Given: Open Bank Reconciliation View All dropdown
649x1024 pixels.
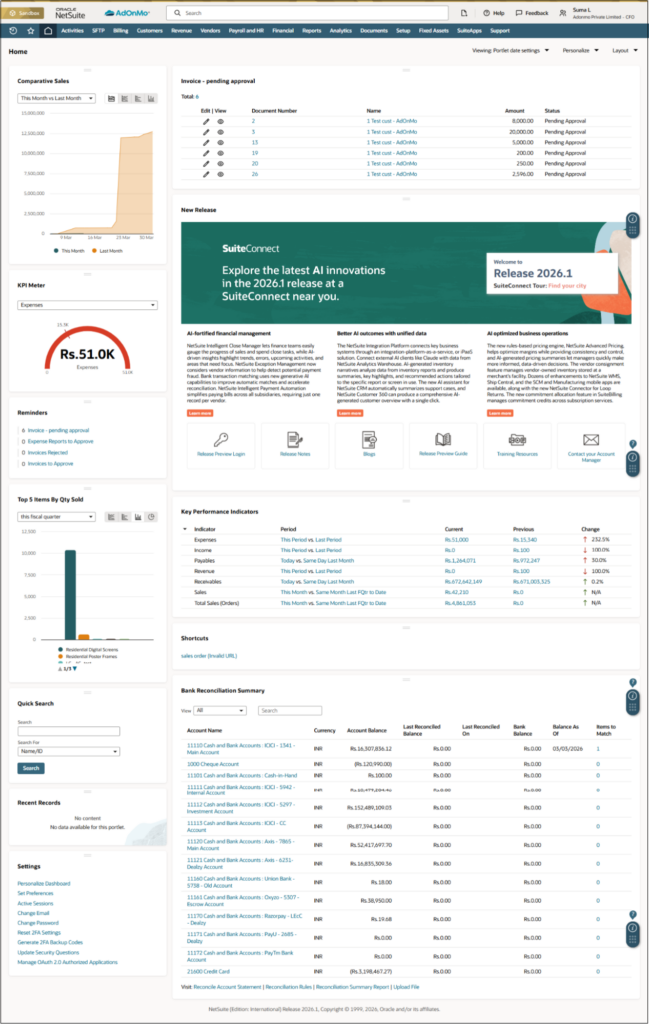Looking at the screenshot, I should [x=220, y=711].
